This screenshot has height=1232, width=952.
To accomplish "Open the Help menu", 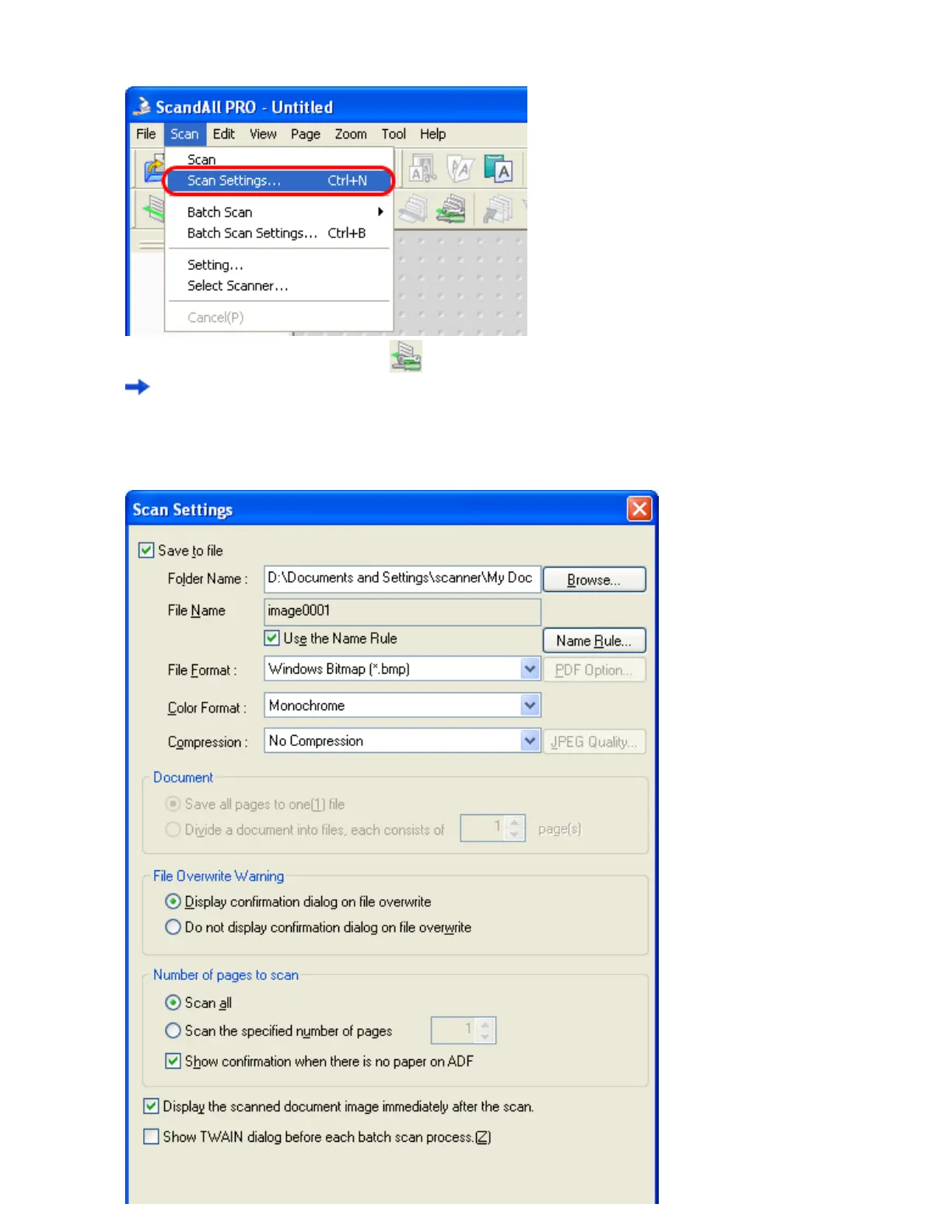I will pos(432,134).
